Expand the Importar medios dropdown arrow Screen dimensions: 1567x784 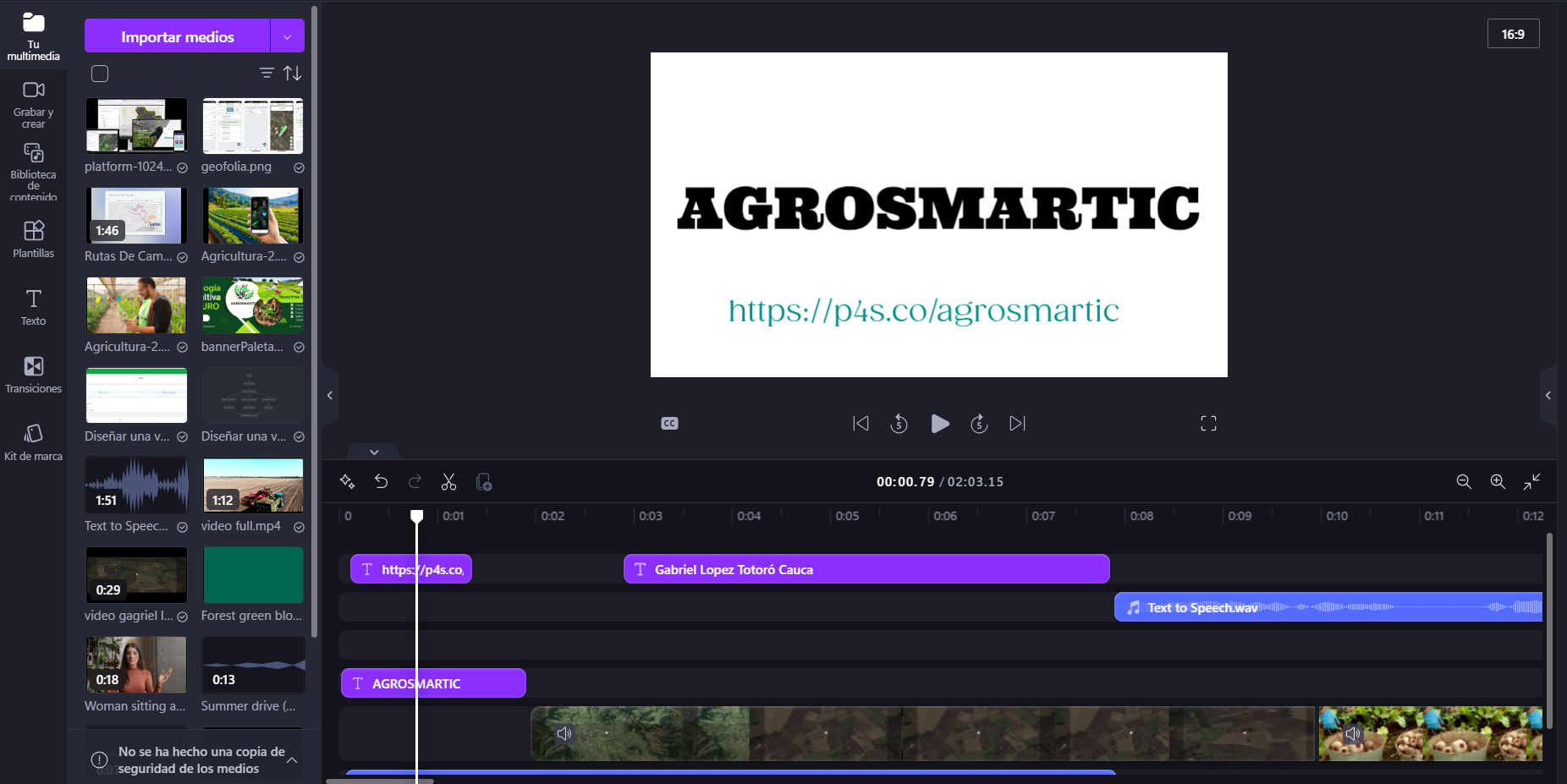pos(288,36)
